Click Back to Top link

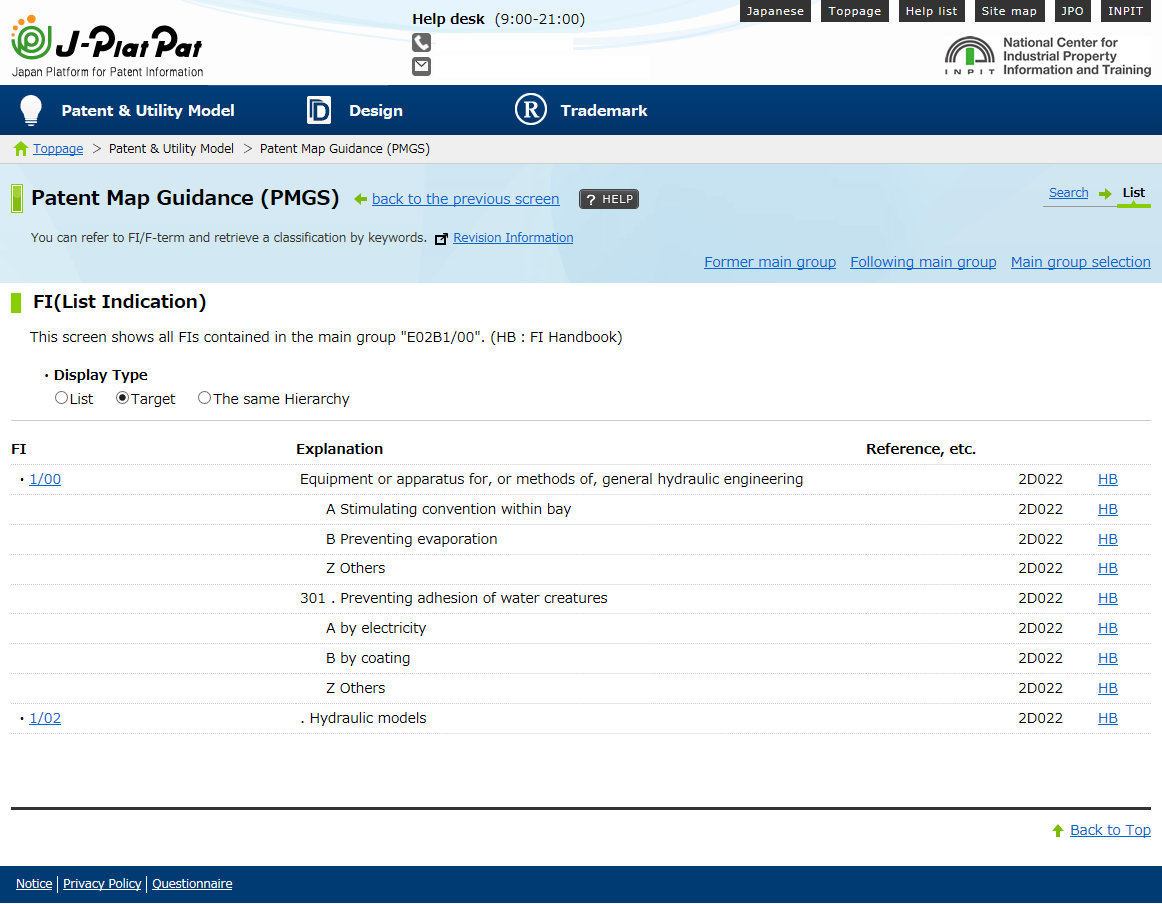tap(1109, 830)
